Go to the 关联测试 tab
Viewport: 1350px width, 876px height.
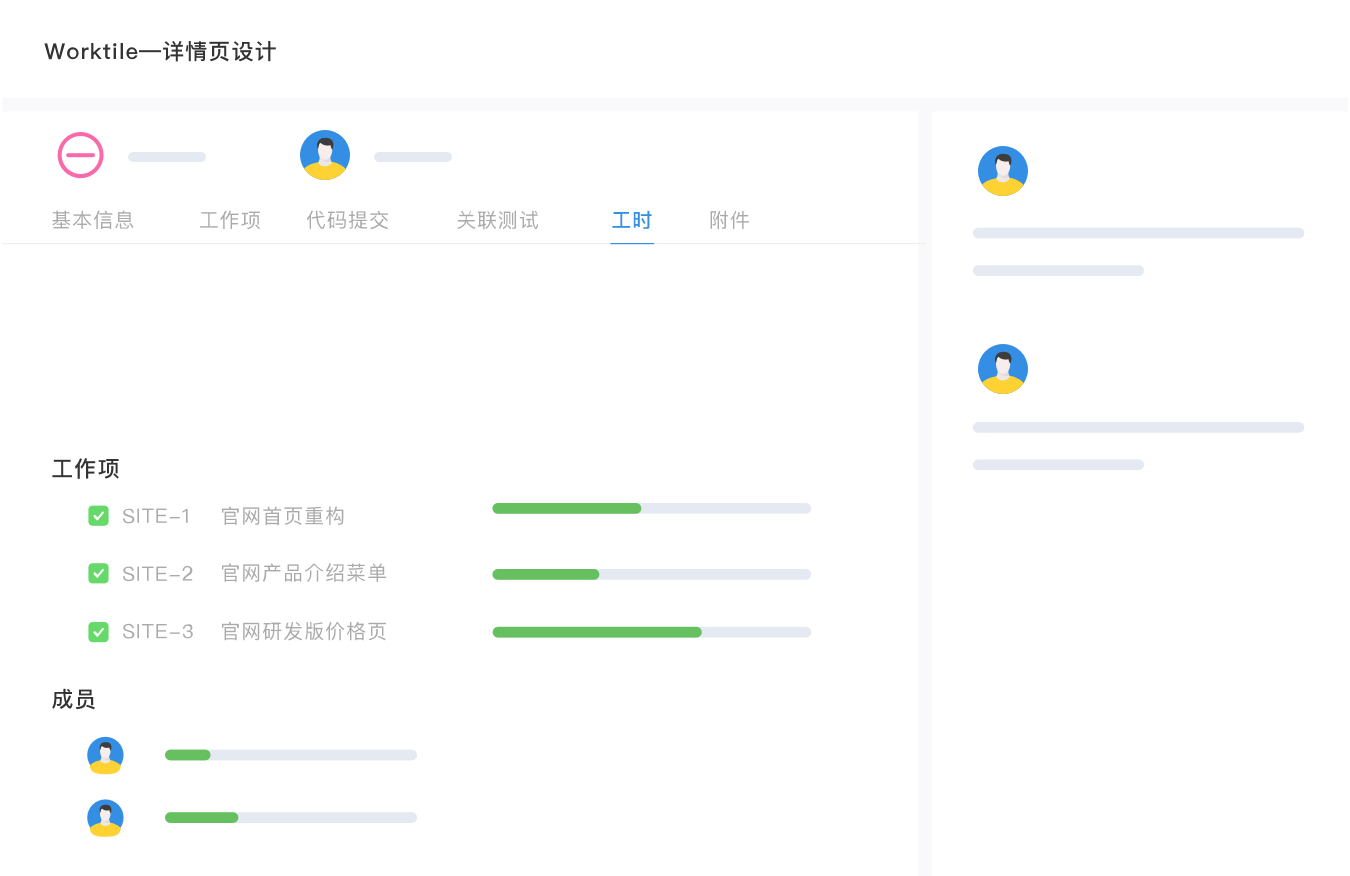pyautogui.click(x=498, y=221)
